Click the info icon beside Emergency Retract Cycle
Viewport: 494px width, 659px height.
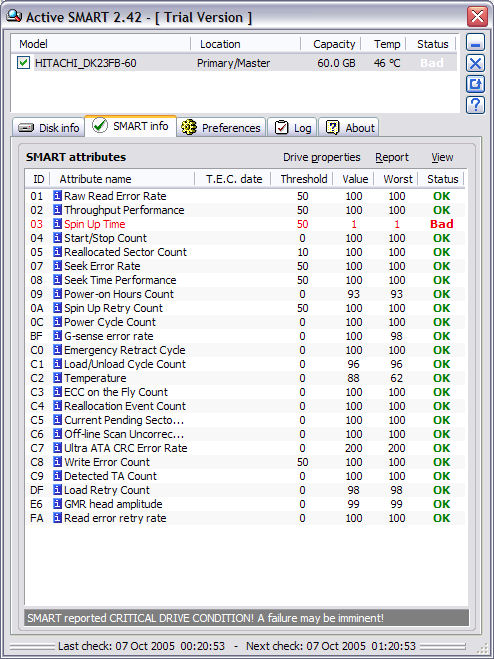tap(58, 350)
